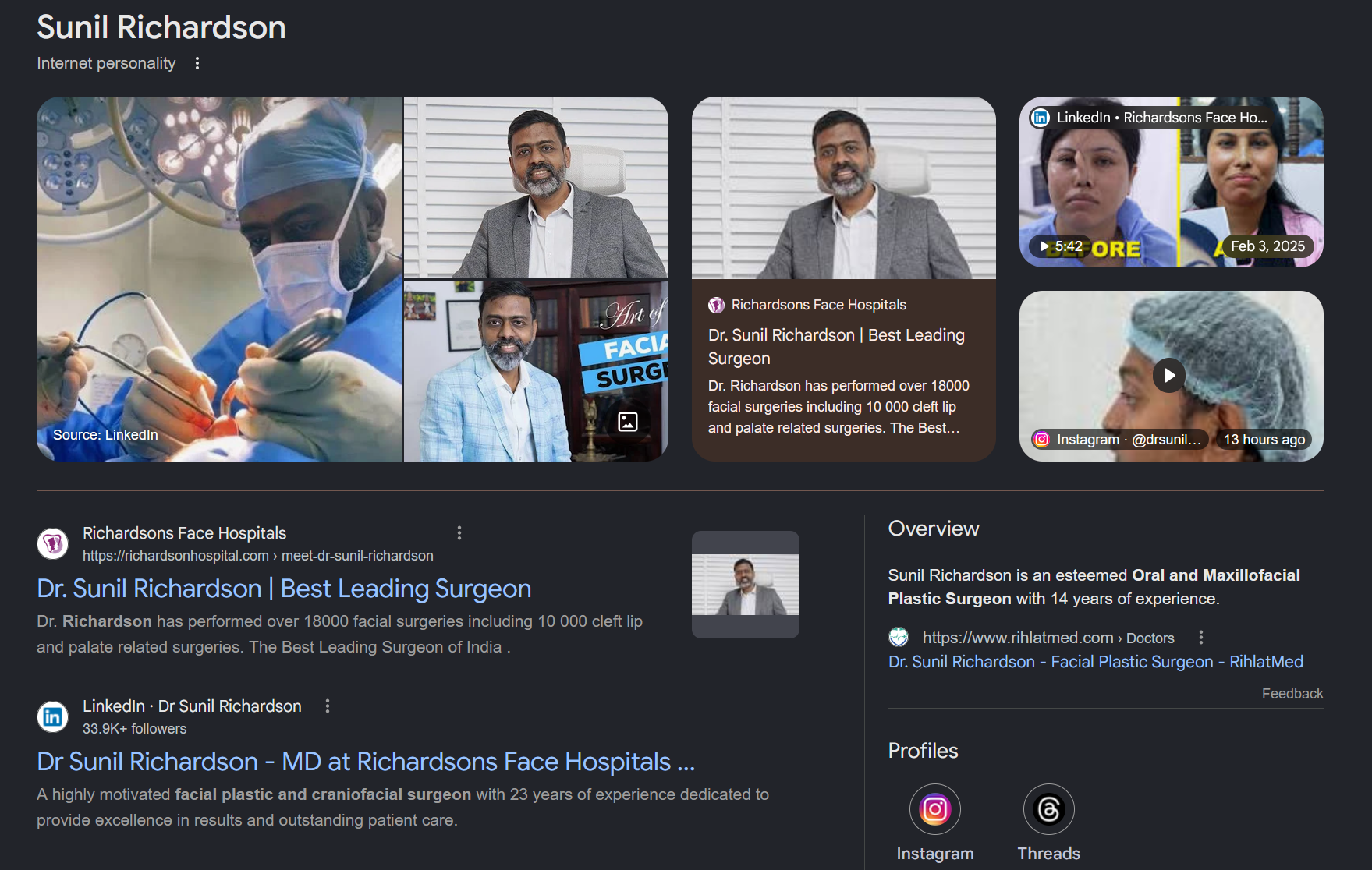Click the 'Internet personality' subtitle
Image resolution: width=1372 pixels, height=870 pixels.
[106, 63]
